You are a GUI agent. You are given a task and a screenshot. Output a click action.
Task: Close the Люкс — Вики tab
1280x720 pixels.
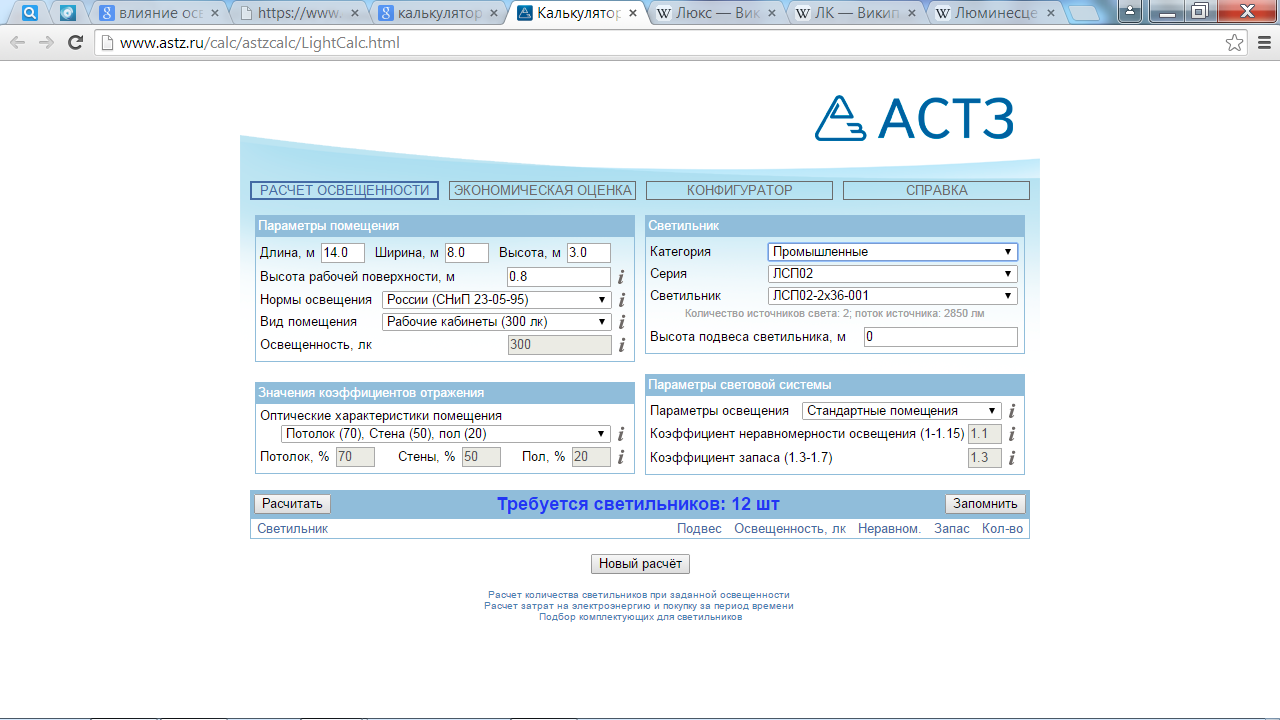coord(773,14)
